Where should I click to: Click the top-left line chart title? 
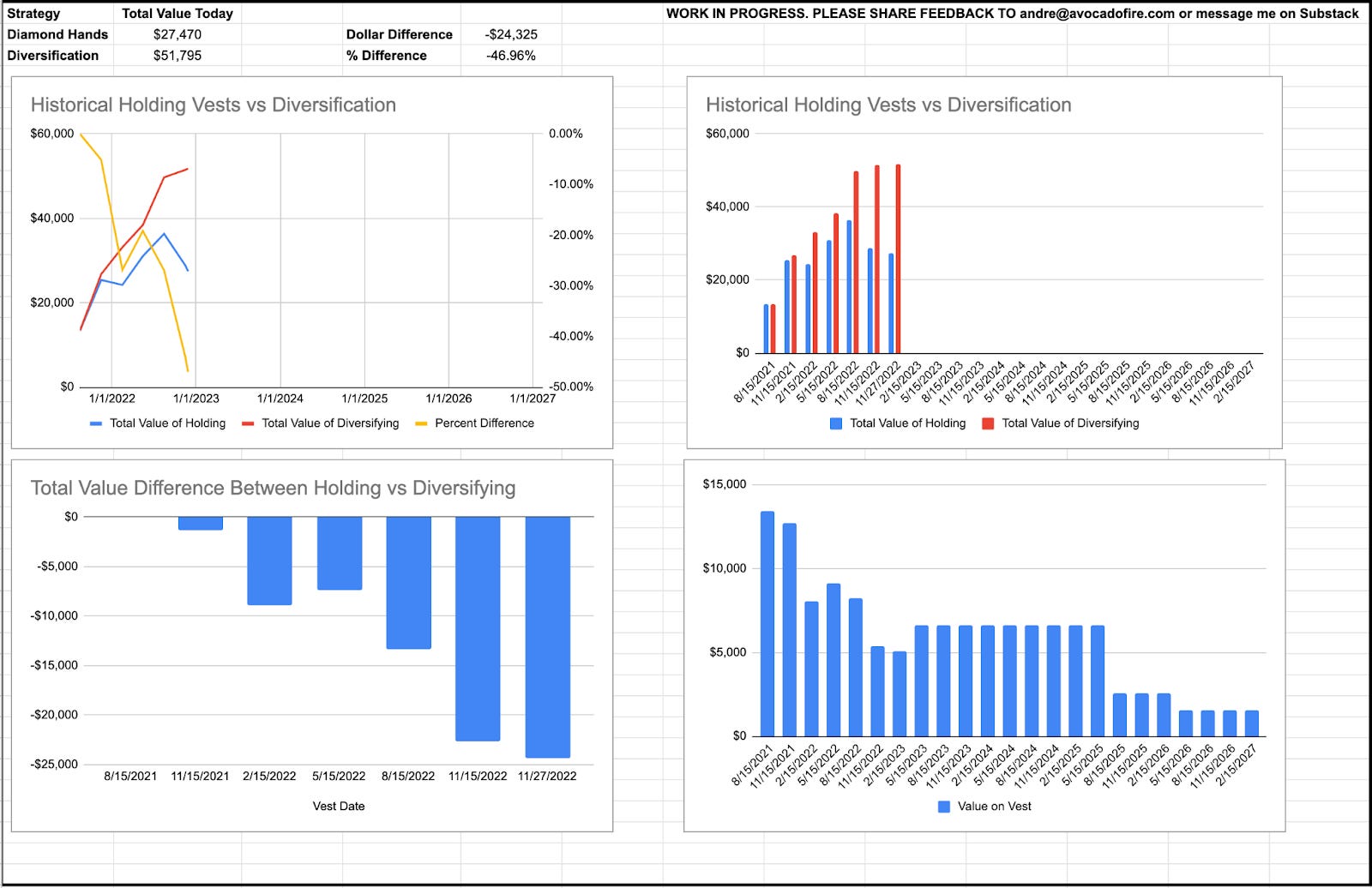(x=212, y=105)
